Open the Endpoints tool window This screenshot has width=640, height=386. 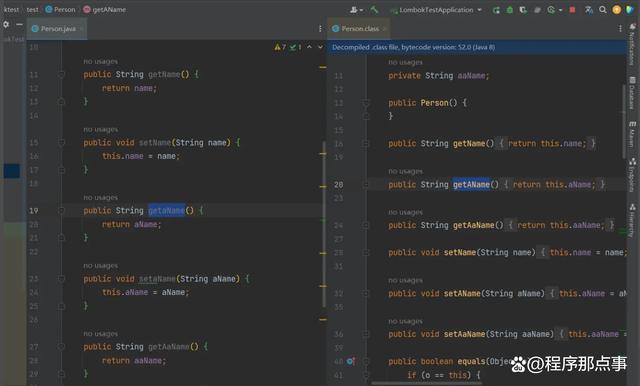click(x=632, y=174)
